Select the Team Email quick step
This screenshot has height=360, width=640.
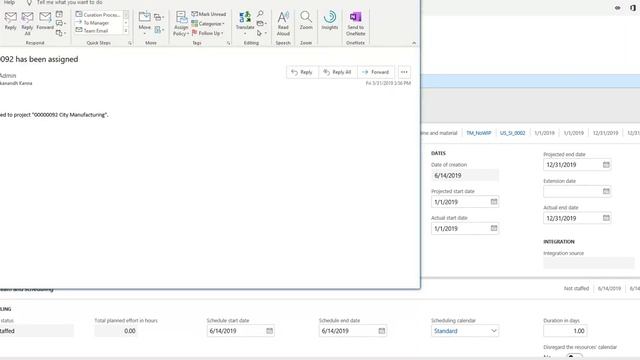[x=92, y=31]
